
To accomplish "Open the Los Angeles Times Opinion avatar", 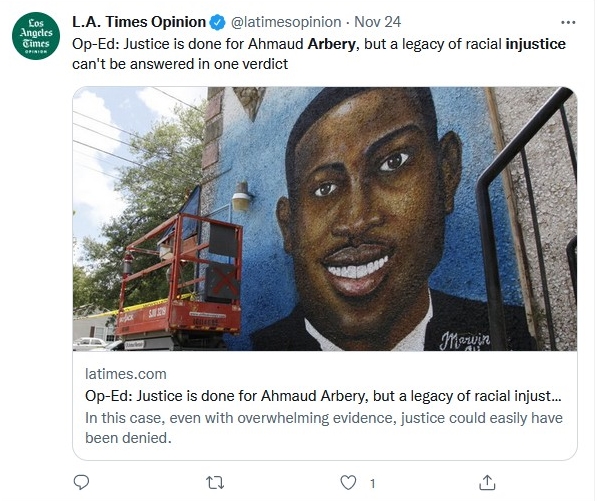I will [36, 36].
